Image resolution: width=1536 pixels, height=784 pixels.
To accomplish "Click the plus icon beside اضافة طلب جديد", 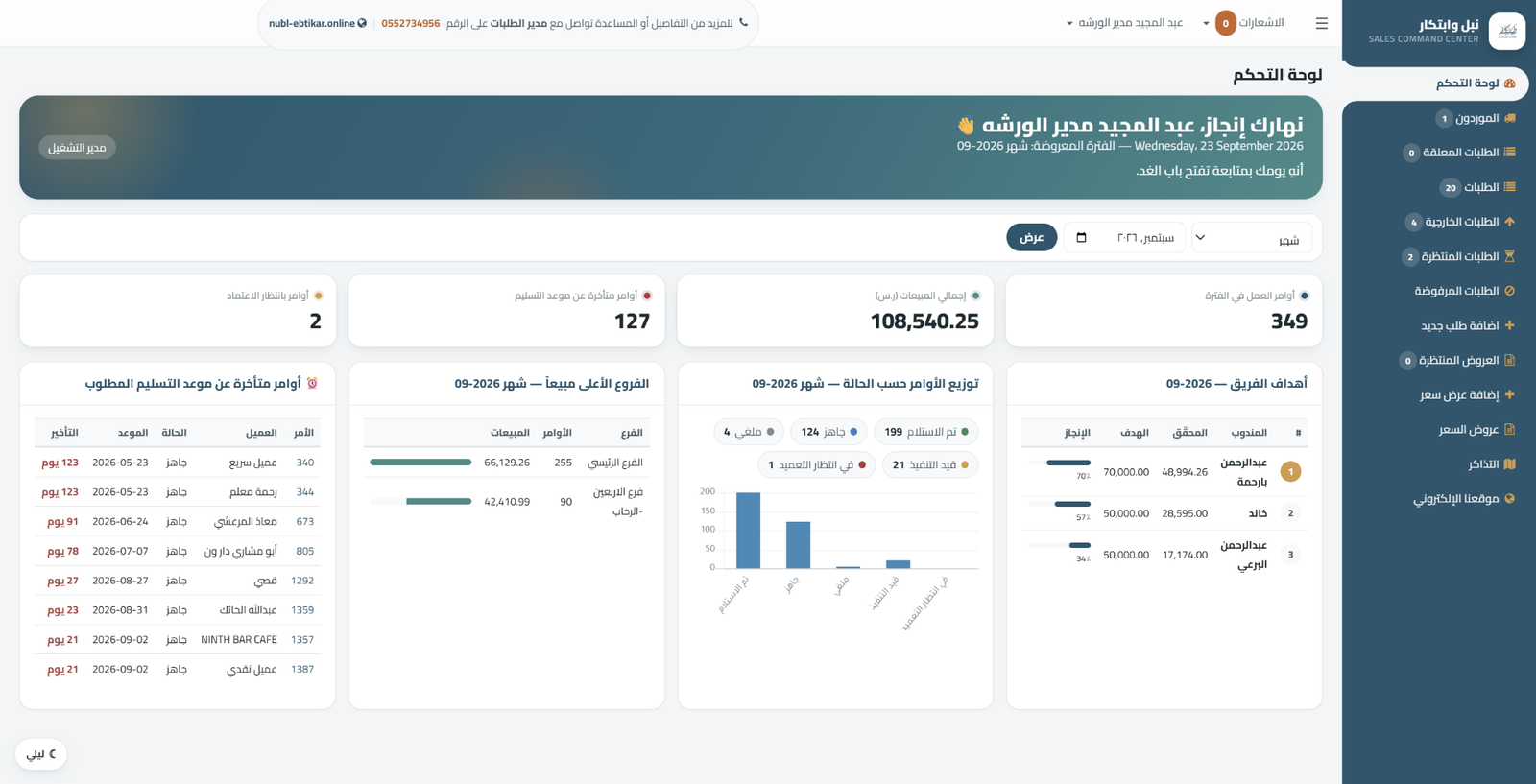I will (x=1510, y=325).
